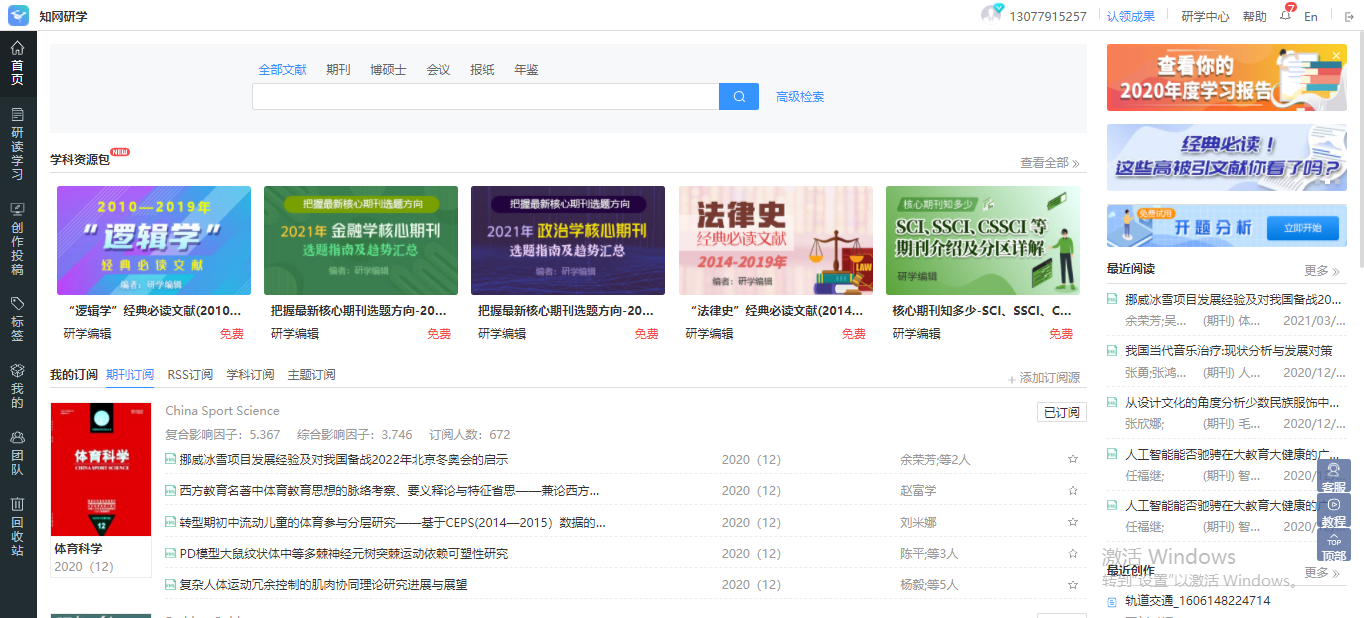Click the 轨道交通 document icon
This screenshot has height=618, width=1364.
[x=1112, y=601]
